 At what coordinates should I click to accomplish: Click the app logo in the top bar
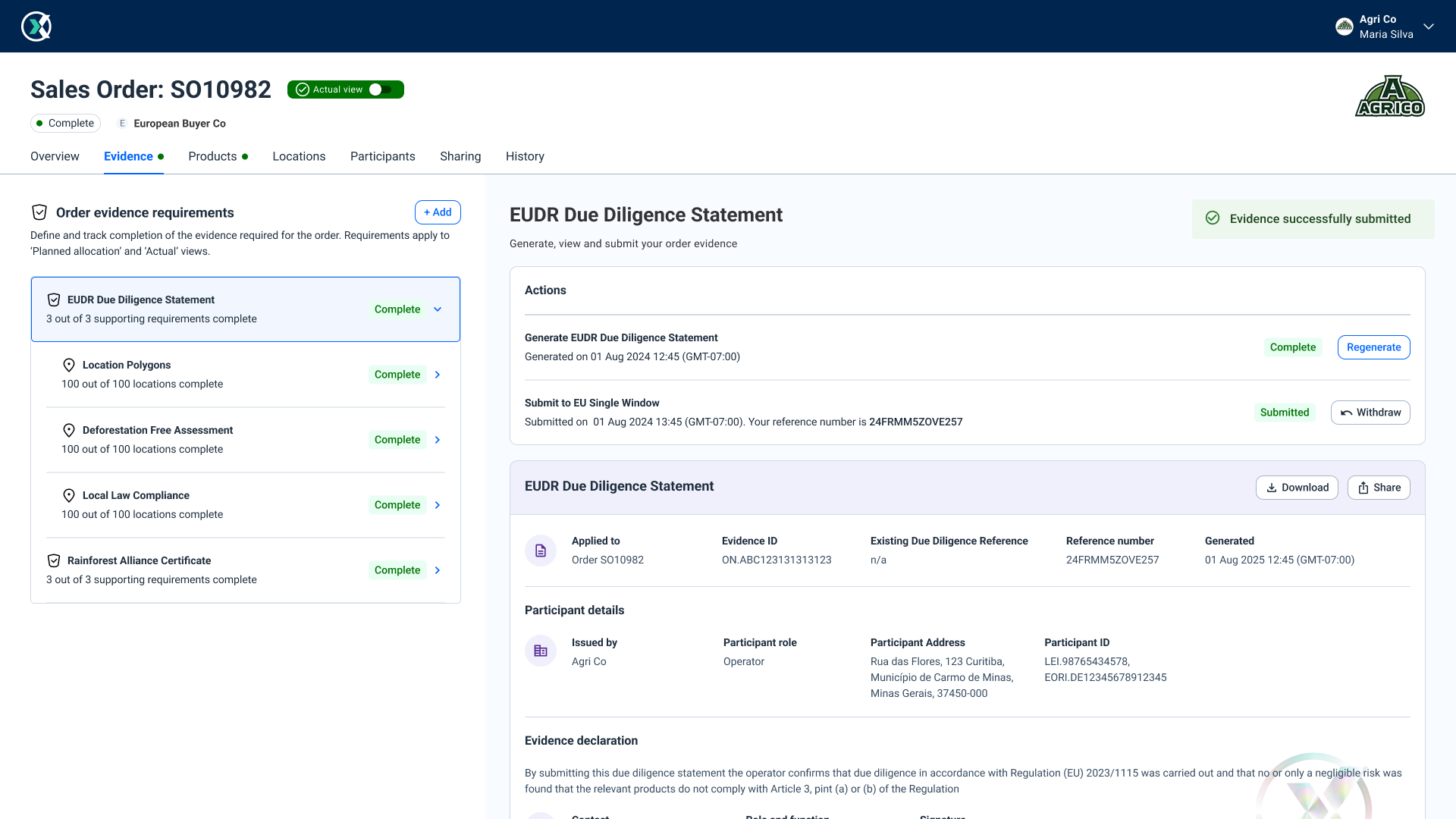(36, 27)
